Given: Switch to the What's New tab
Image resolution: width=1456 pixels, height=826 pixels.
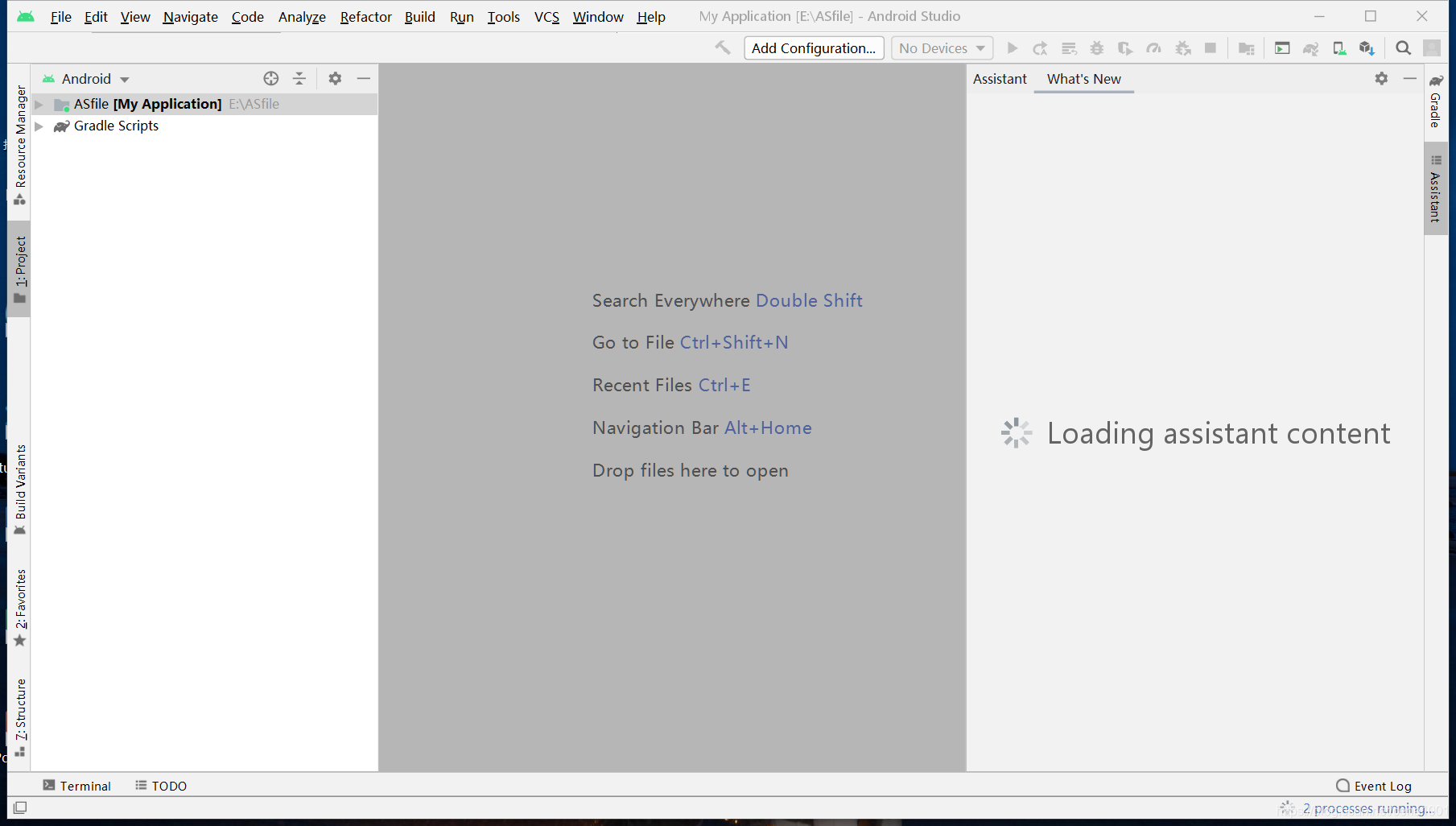Looking at the screenshot, I should tap(1083, 79).
